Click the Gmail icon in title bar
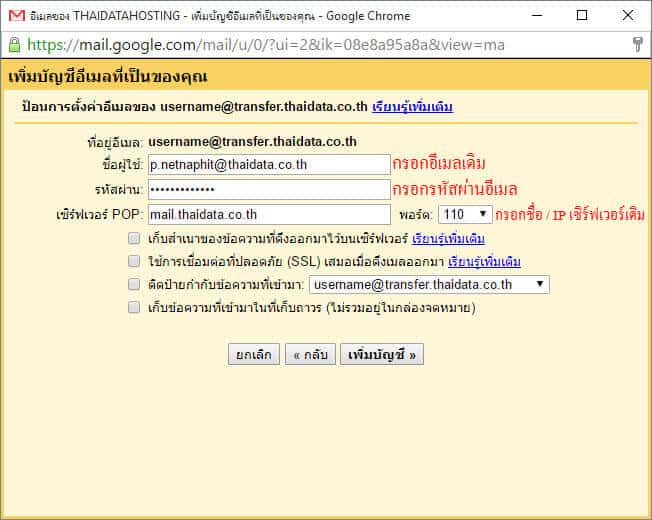The image size is (652, 520). point(17,16)
